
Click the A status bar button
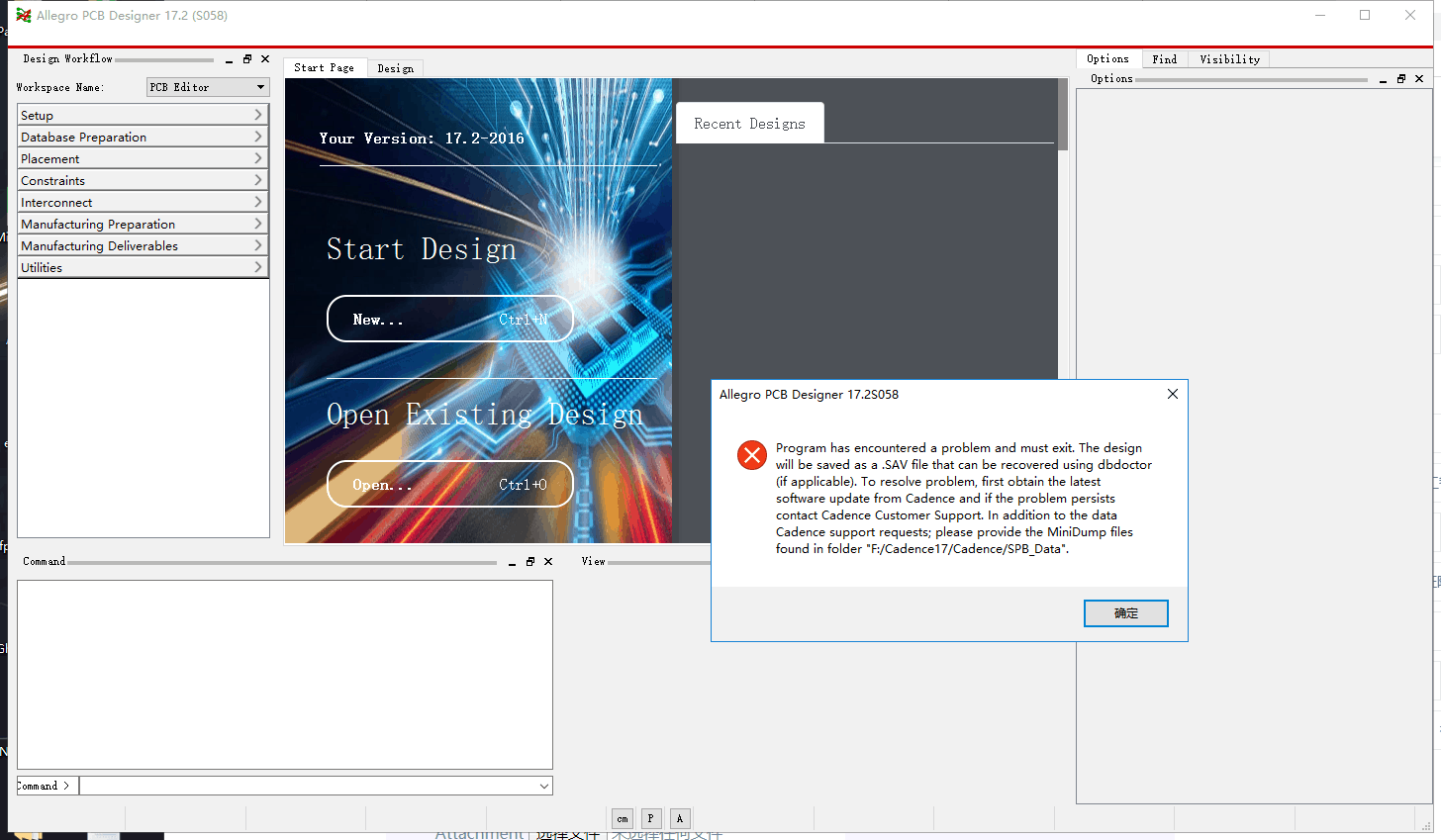pos(680,818)
